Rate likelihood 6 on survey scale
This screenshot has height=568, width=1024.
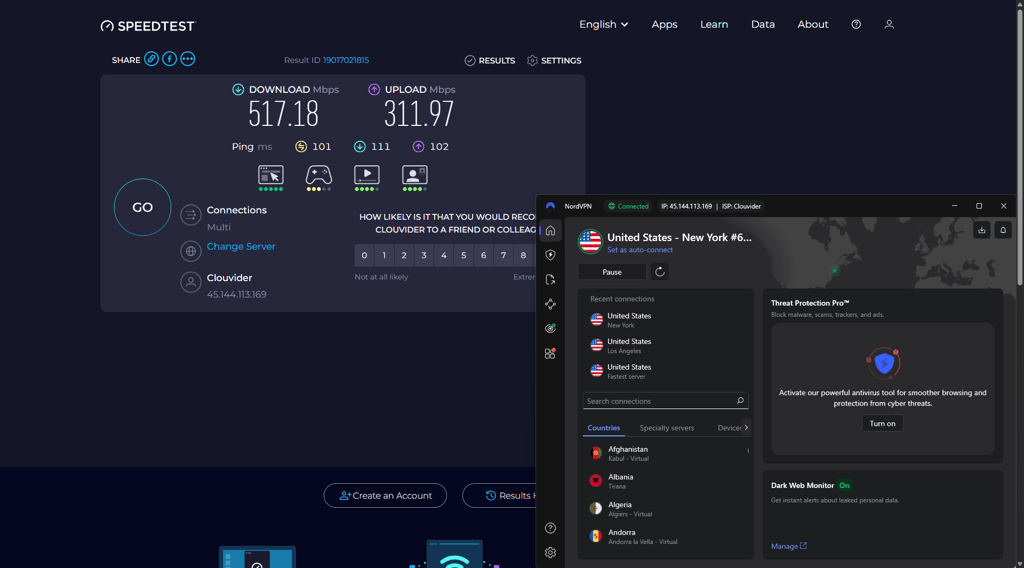(483, 255)
